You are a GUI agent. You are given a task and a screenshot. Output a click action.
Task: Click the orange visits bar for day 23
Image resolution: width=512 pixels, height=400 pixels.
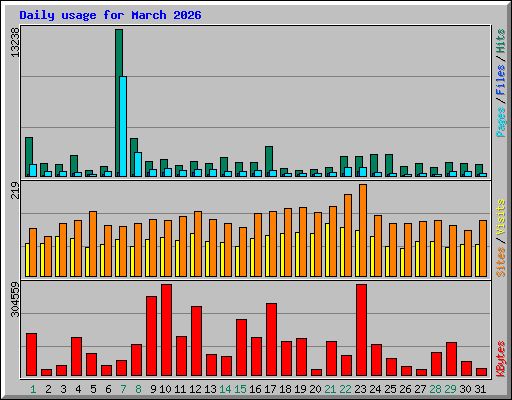(363, 230)
